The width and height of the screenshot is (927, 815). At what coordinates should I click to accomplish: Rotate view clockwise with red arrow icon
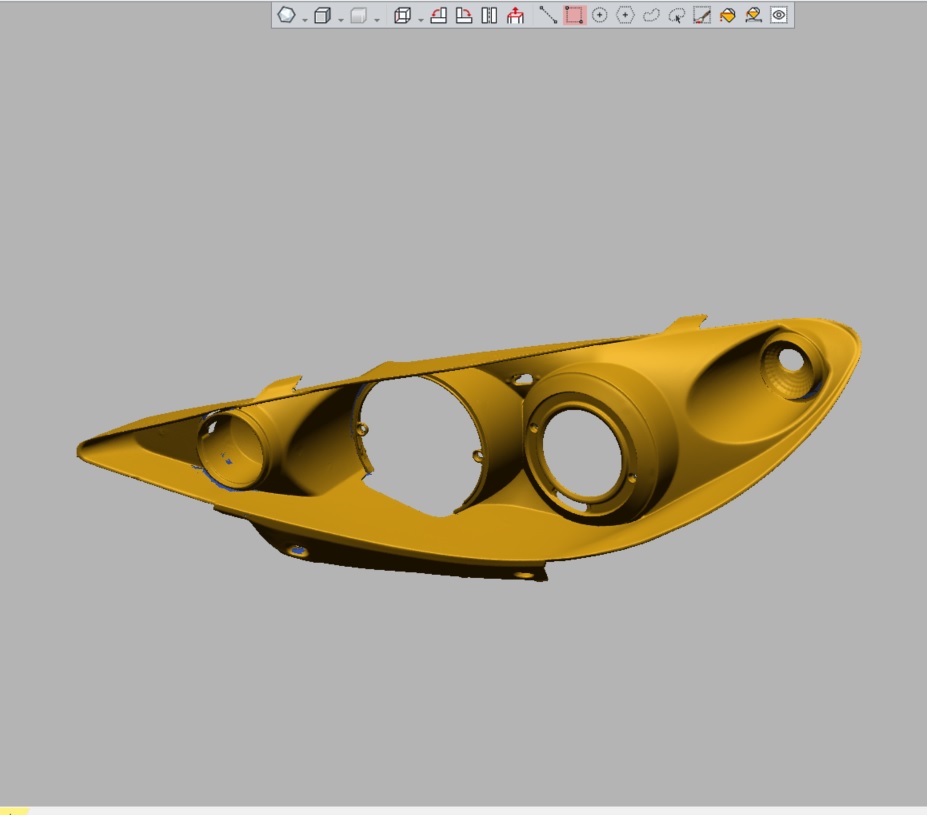pyautogui.click(x=464, y=15)
